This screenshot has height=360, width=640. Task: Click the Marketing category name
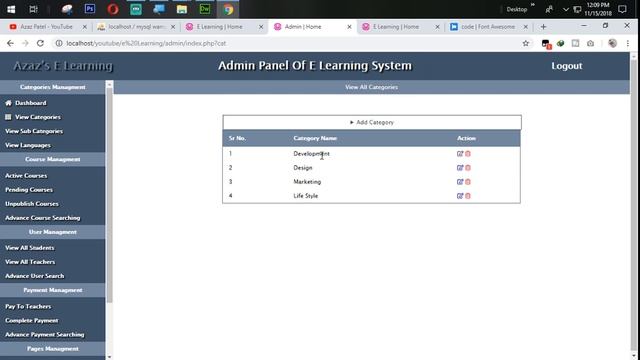pyautogui.click(x=307, y=182)
